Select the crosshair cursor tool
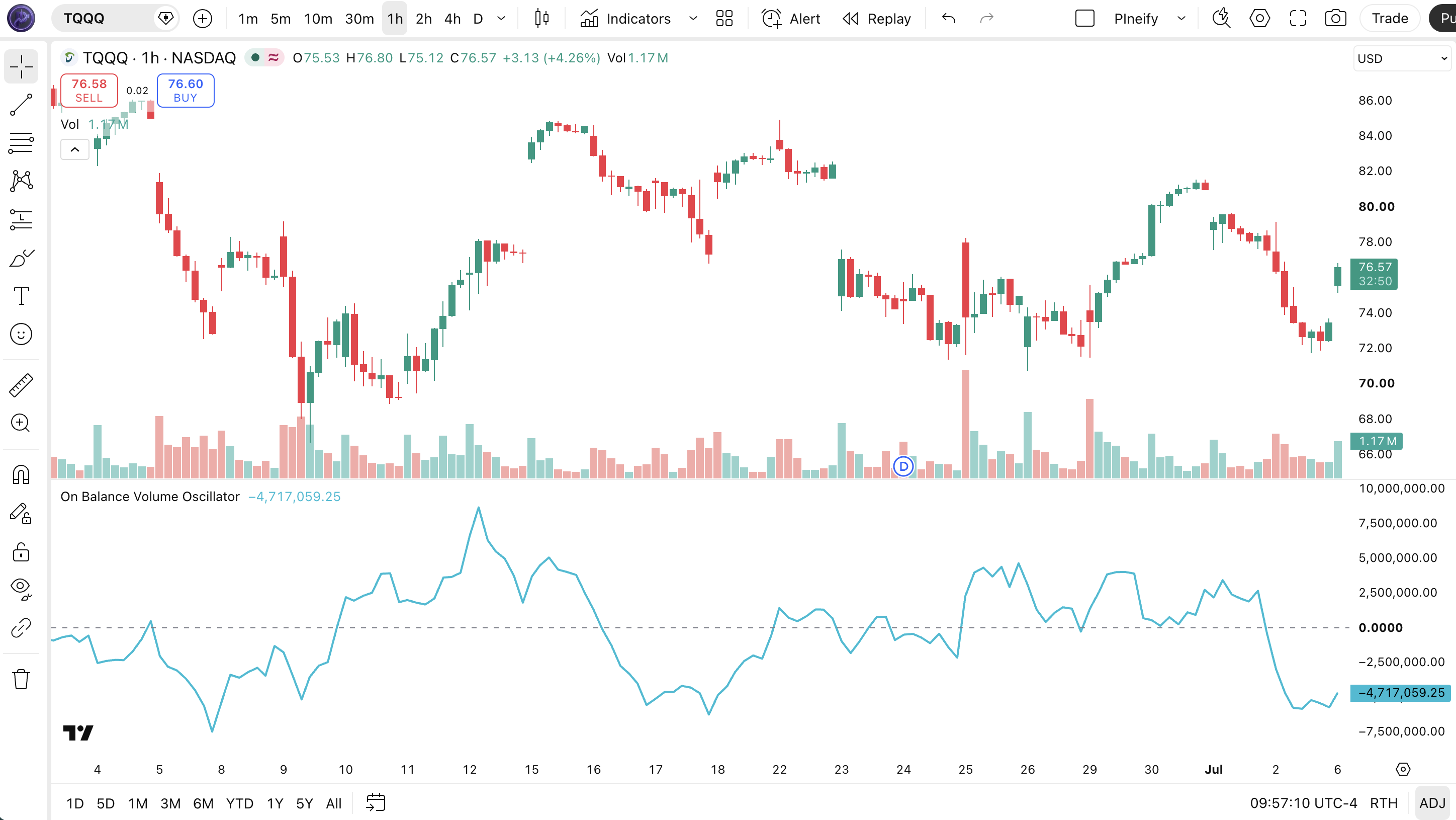1456x820 pixels. 21,67
